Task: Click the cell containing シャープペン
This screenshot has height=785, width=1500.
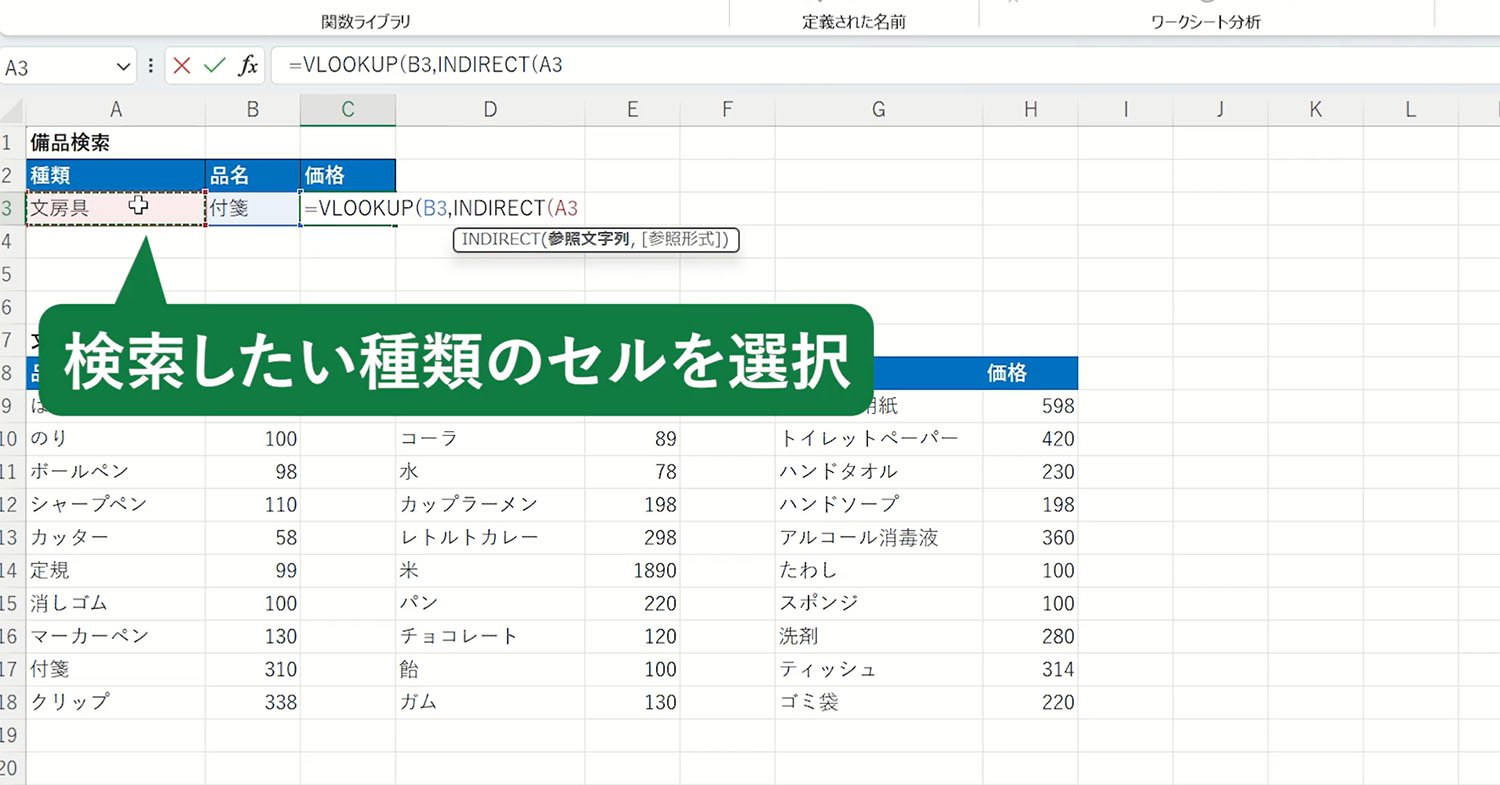Action: pyautogui.click(x=116, y=504)
